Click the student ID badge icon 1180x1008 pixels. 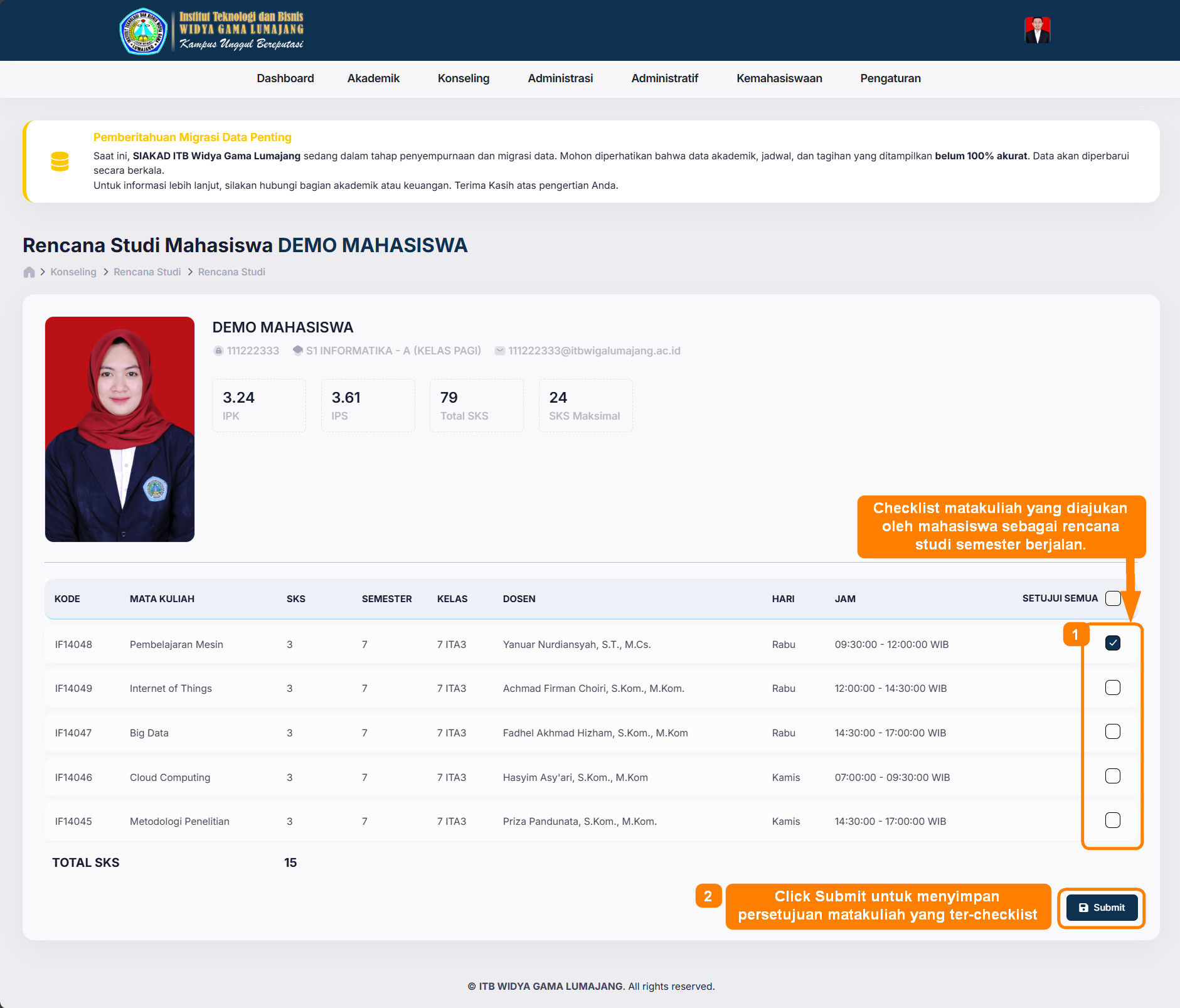(x=218, y=351)
